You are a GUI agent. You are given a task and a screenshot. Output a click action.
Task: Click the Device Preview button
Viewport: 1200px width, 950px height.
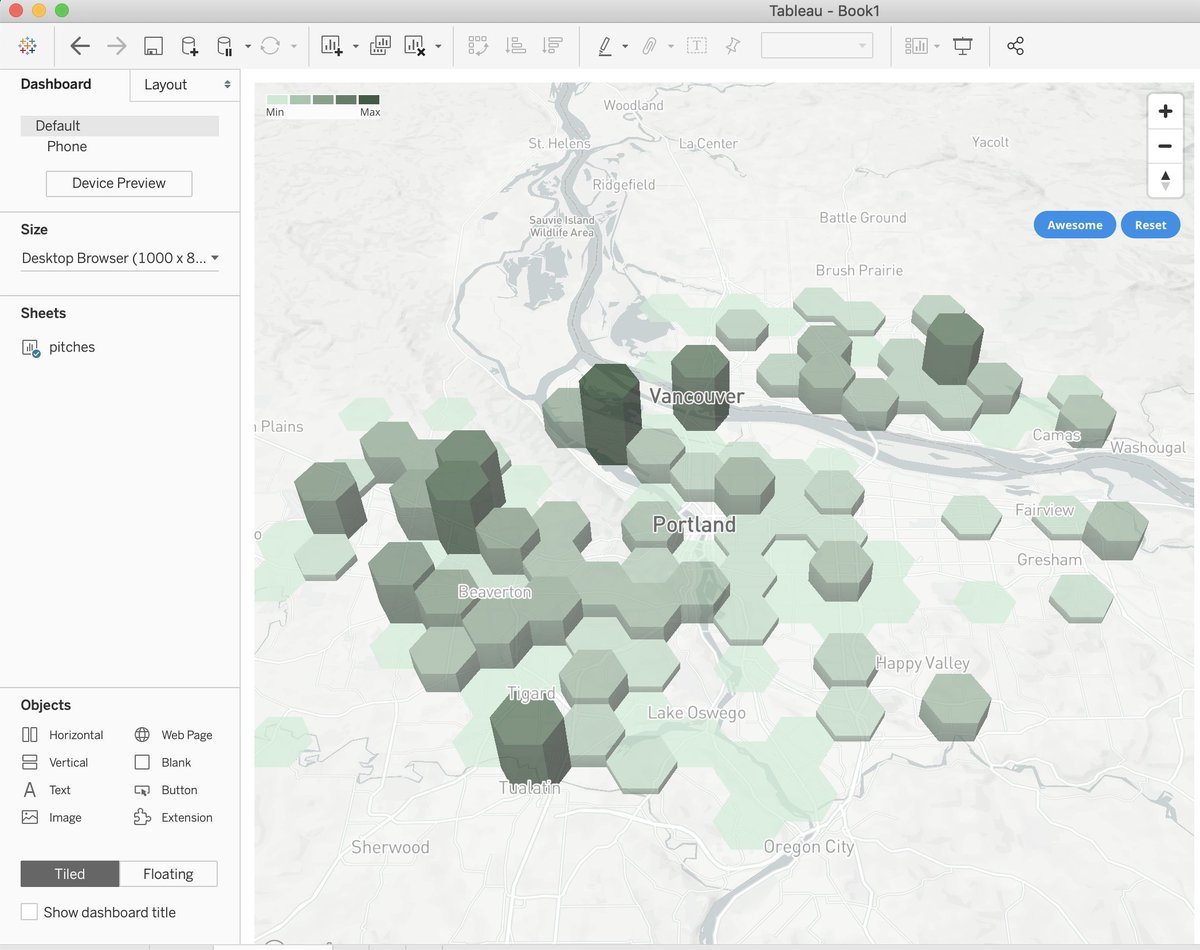[x=119, y=183]
